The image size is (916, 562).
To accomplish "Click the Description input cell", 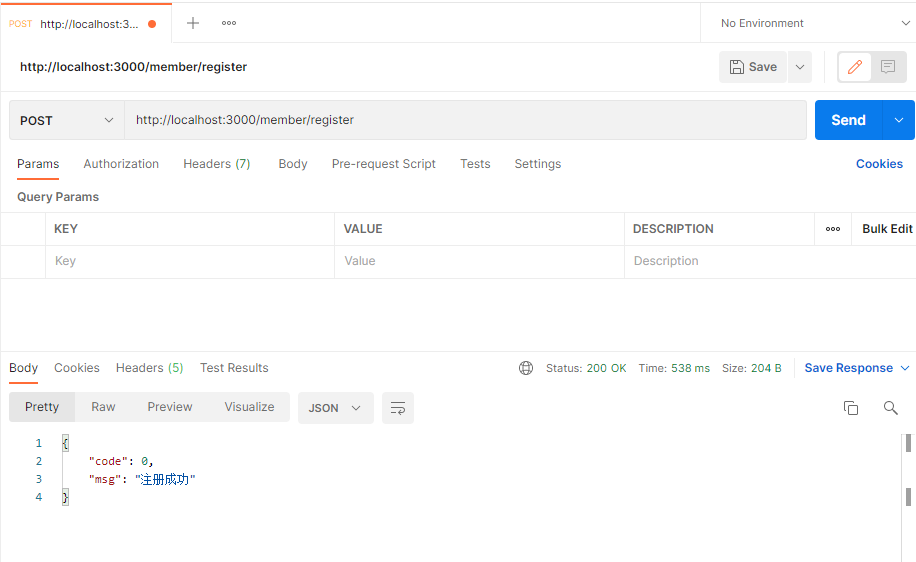I will coord(770,261).
